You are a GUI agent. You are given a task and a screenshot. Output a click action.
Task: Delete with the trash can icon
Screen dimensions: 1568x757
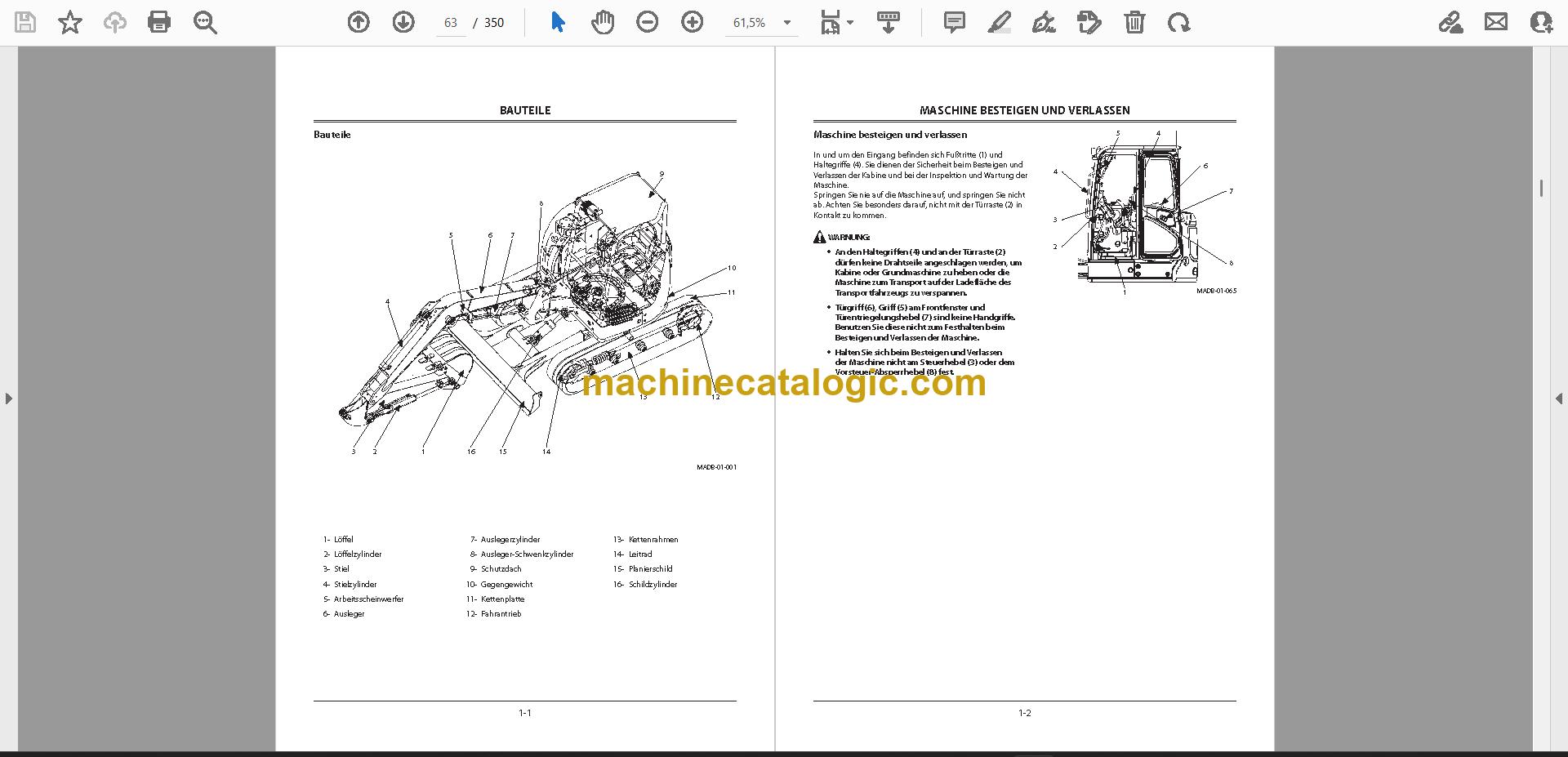[x=1134, y=22]
